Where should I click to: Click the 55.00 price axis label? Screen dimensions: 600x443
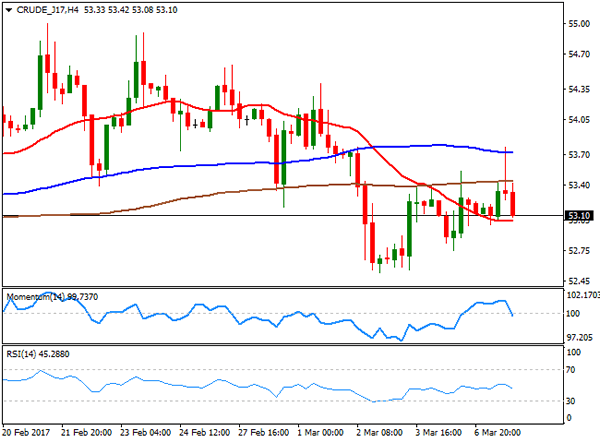point(579,24)
